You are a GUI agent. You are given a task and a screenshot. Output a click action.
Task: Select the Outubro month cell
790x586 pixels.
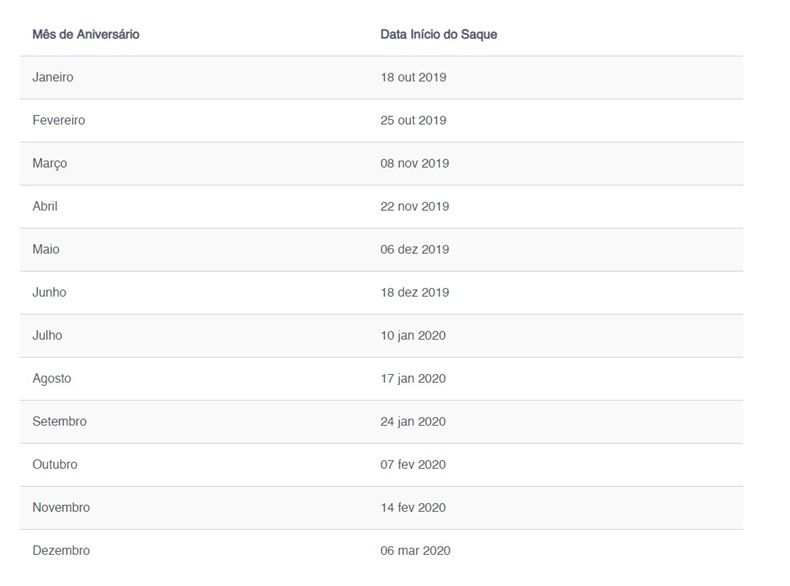click(55, 464)
